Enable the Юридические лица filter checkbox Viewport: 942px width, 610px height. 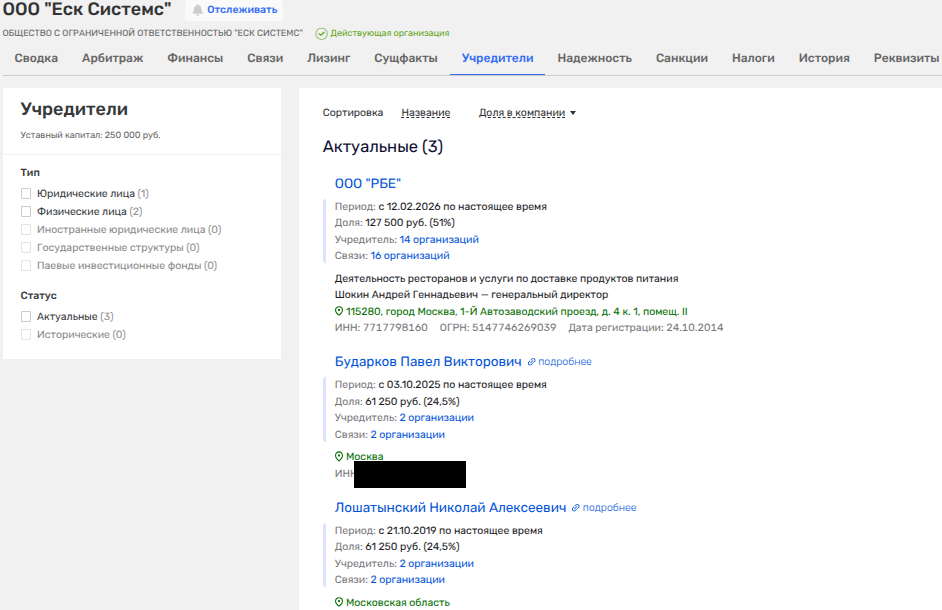pyautogui.click(x=26, y=194)
